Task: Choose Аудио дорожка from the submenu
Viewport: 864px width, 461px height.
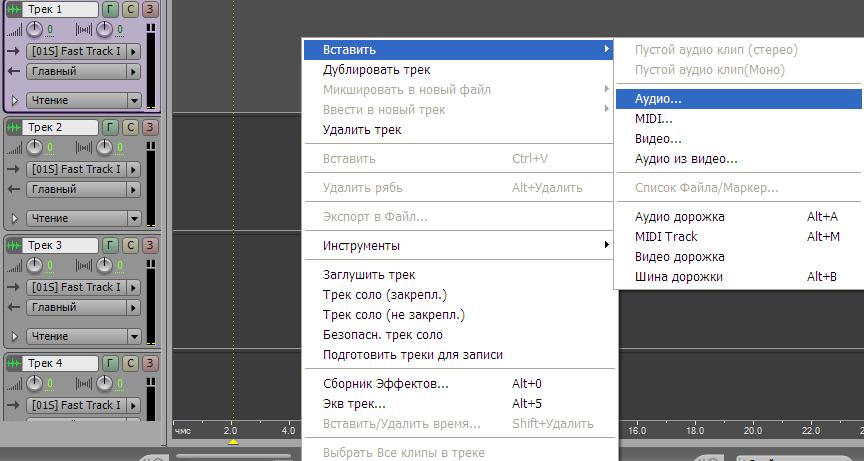Action: pos(738,217)
